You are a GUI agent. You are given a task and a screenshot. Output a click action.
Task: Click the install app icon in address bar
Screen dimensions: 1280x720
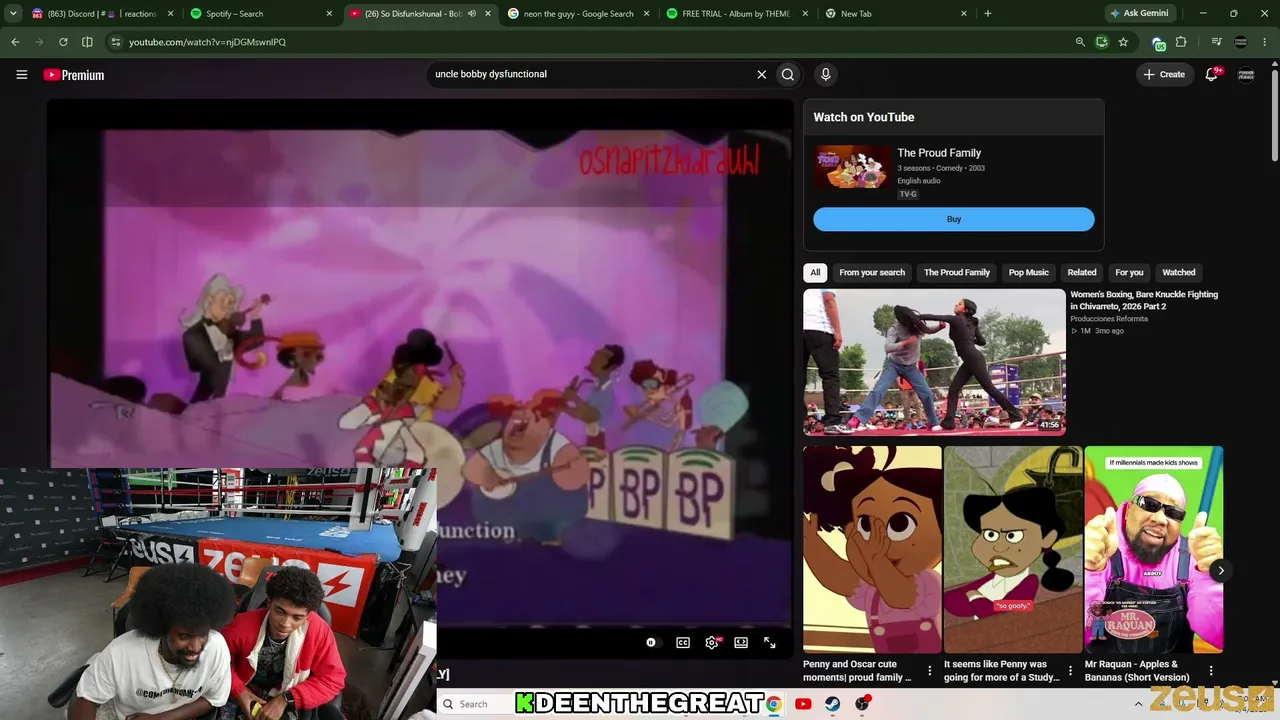pos(1102,42)
